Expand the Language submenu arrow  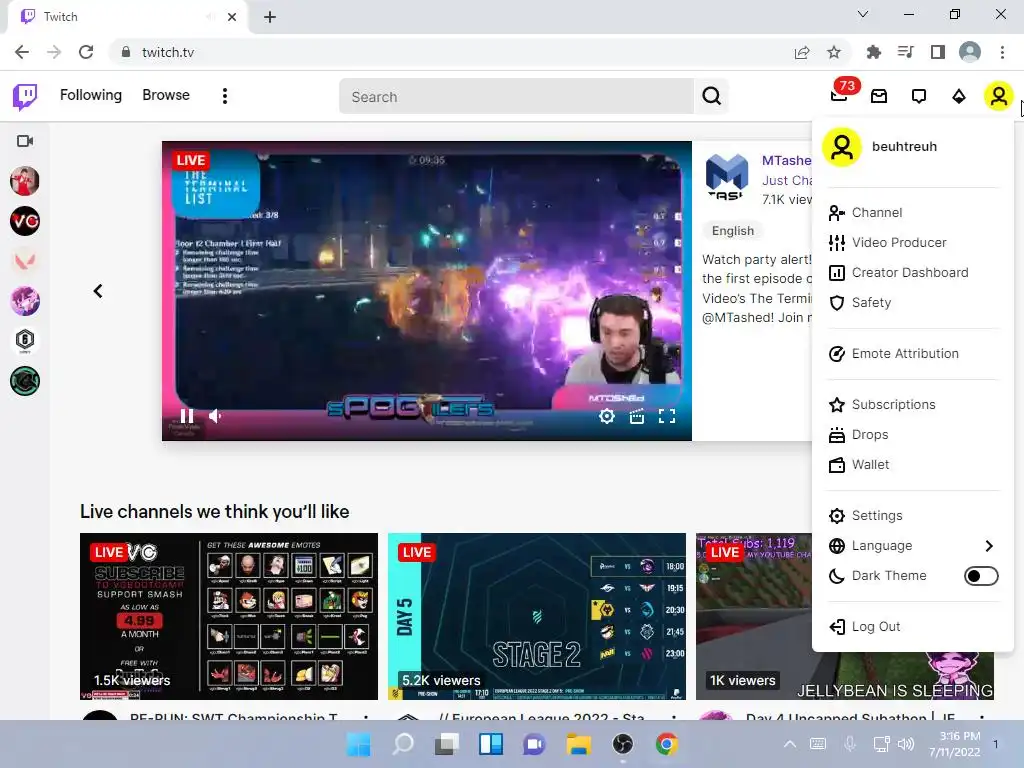coord(989,545)
